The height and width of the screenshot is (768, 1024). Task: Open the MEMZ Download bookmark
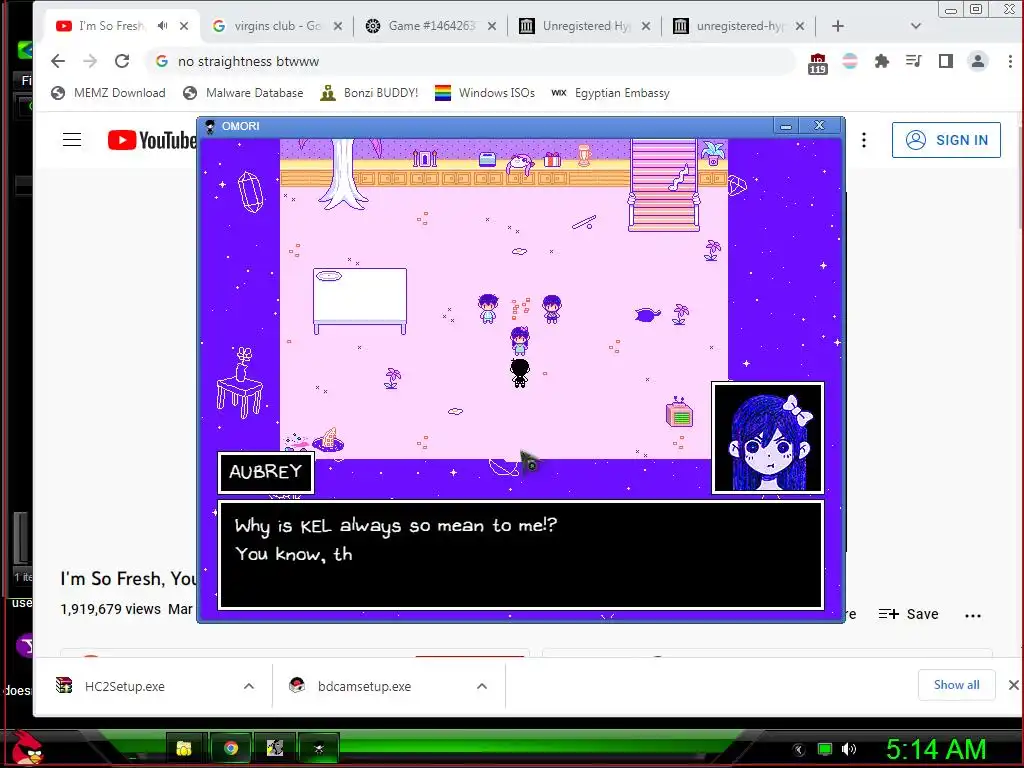tap(108, 93)
